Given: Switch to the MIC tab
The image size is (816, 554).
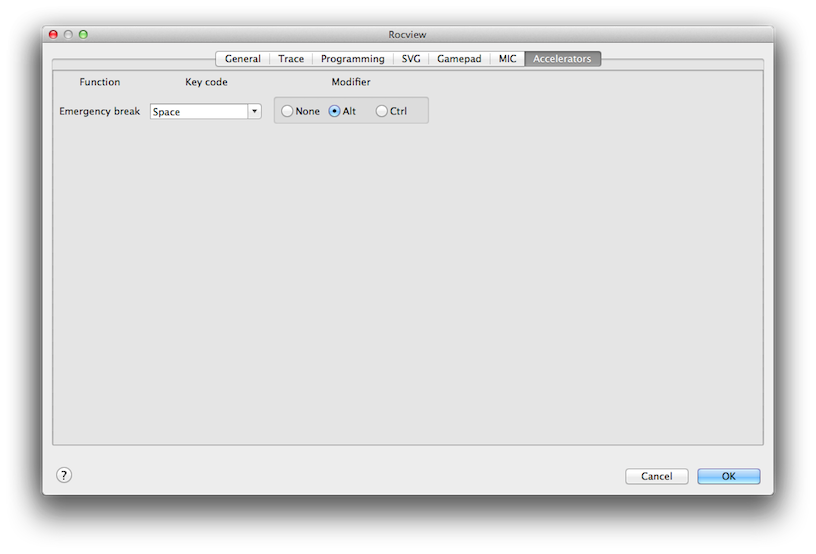Looking at the screenshot, I should tap(508, 59).
